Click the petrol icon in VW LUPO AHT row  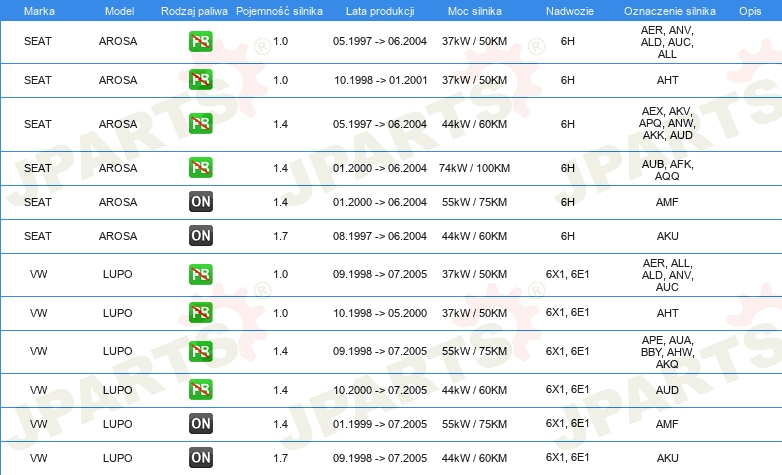pos(201,313)
